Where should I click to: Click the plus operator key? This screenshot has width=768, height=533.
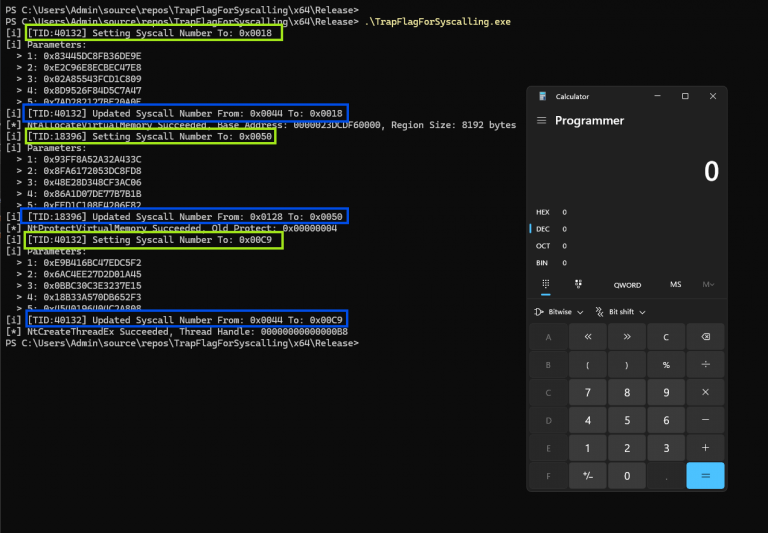point(705,448)
